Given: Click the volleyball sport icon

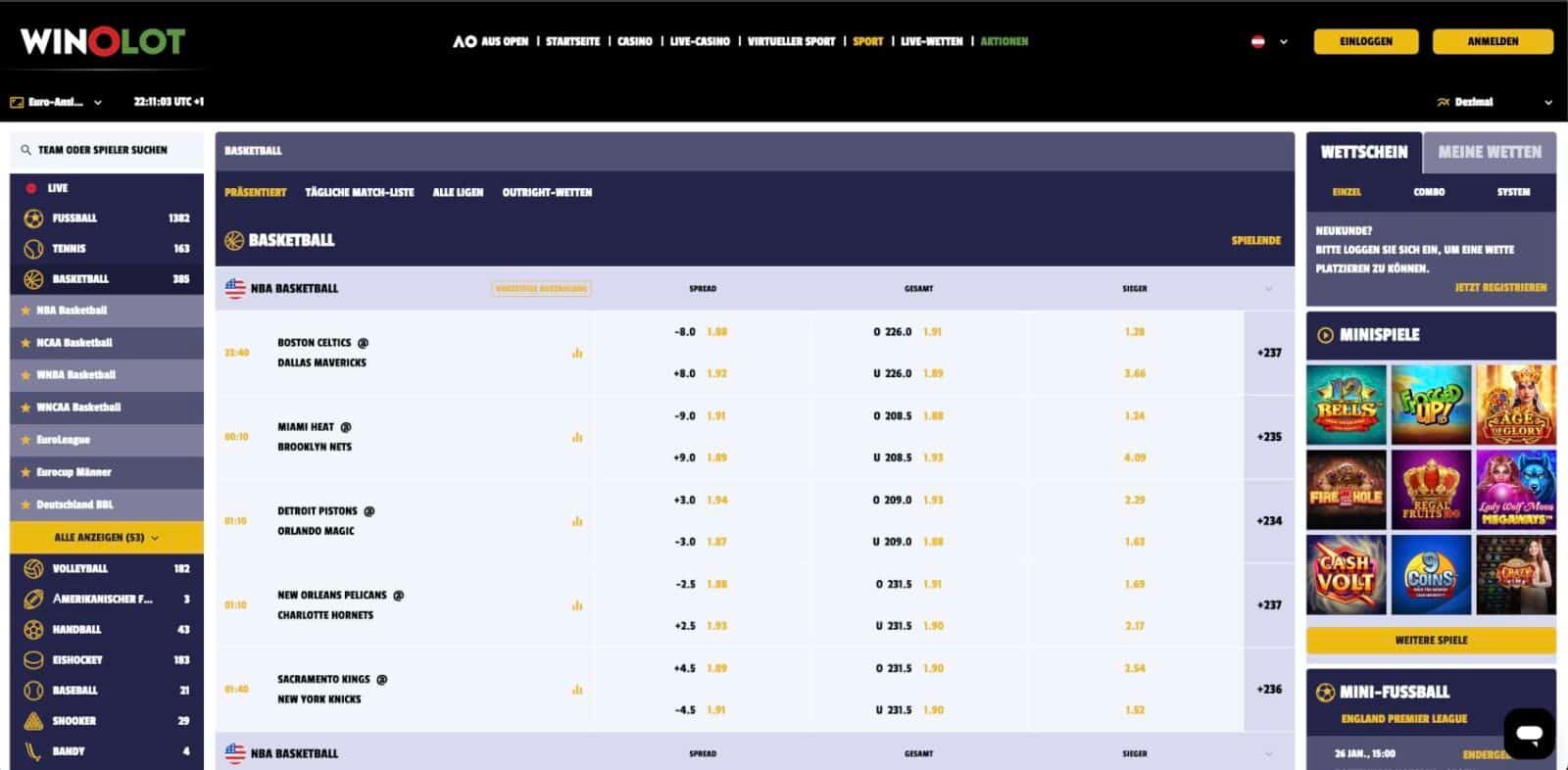Looking at the screenshot, I should pos(33,568).
